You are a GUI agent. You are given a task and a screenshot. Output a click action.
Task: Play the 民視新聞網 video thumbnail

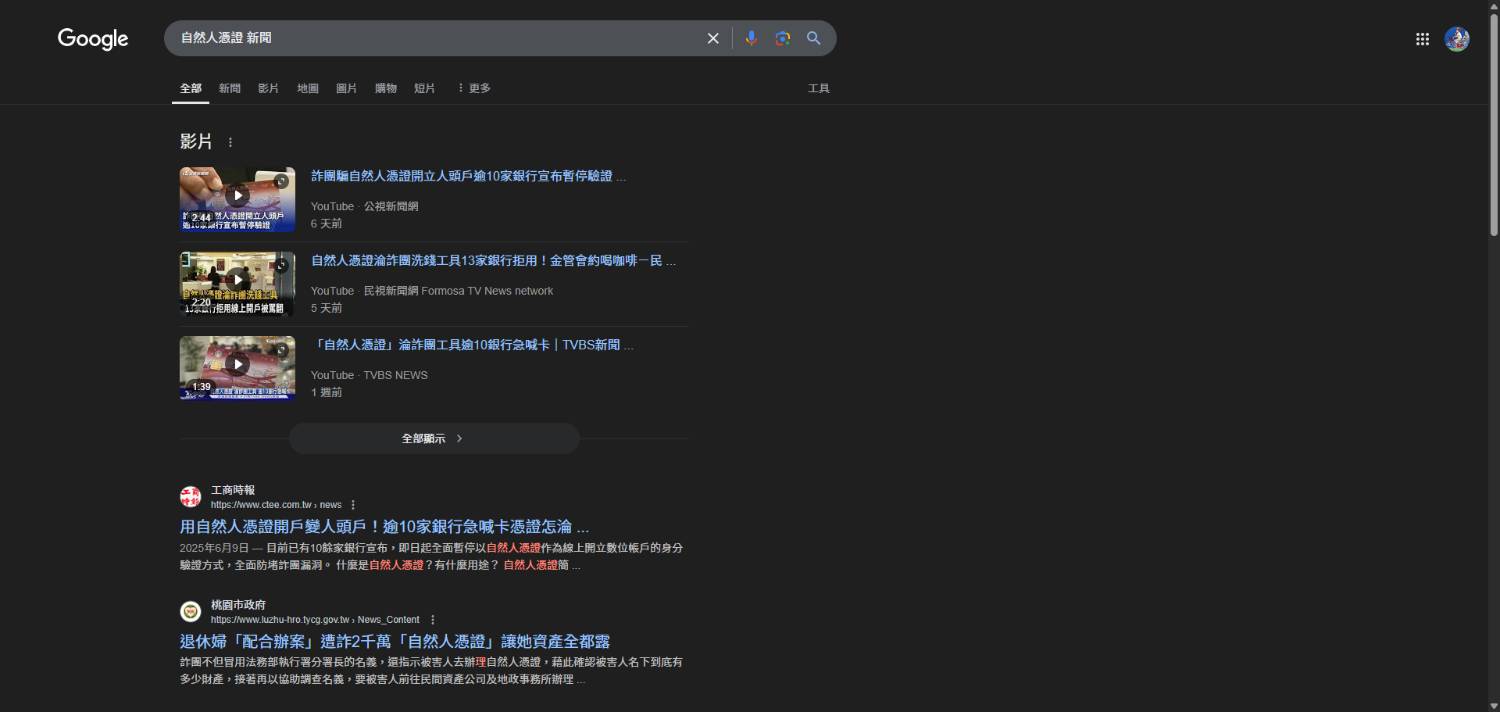pyautogui.click(x=237, y=284)
